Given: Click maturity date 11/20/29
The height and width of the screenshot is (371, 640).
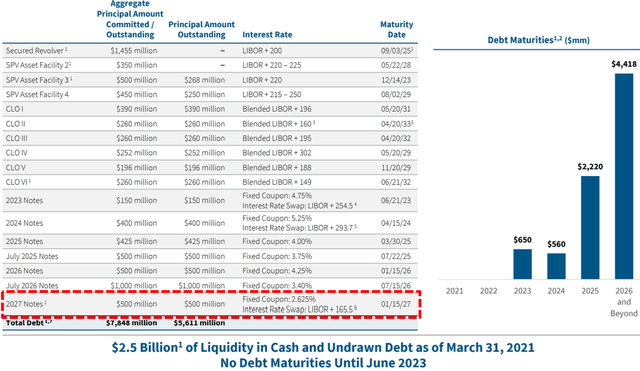Looking at the screenshot, I should 396,168.
